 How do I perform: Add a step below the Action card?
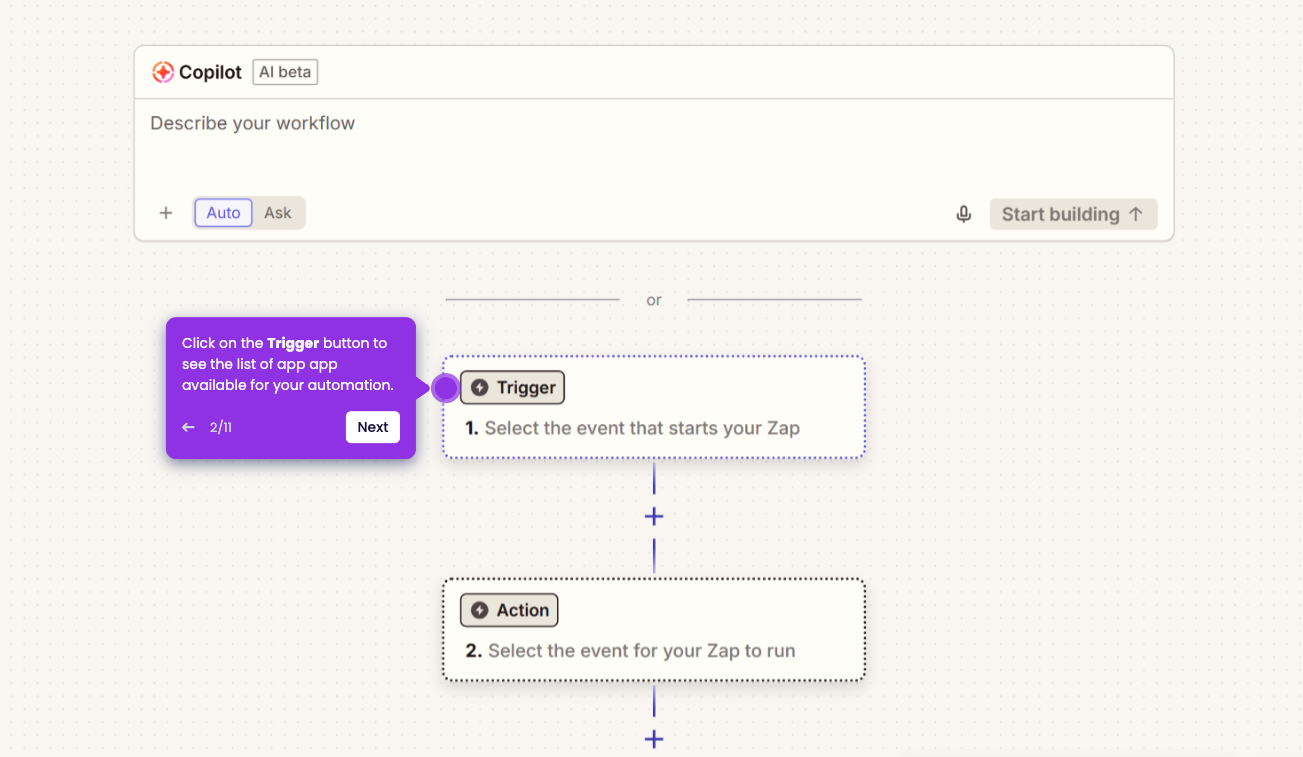click(654, 740)
